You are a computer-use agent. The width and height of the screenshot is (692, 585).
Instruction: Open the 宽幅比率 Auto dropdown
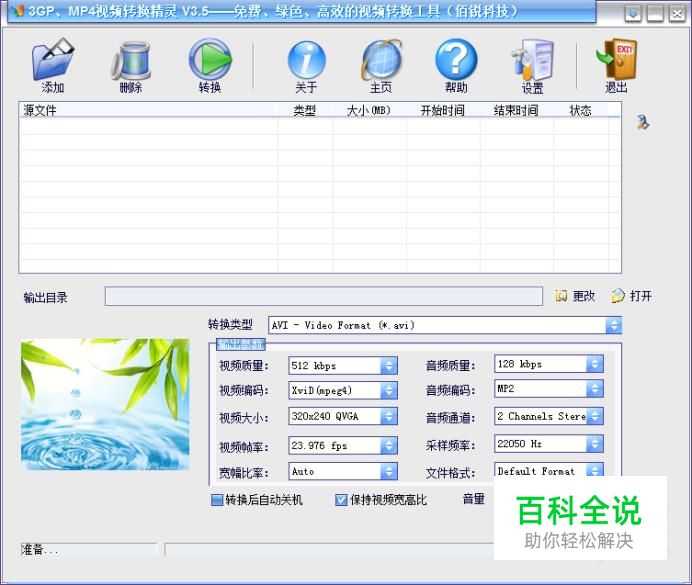tap(388, 471)
